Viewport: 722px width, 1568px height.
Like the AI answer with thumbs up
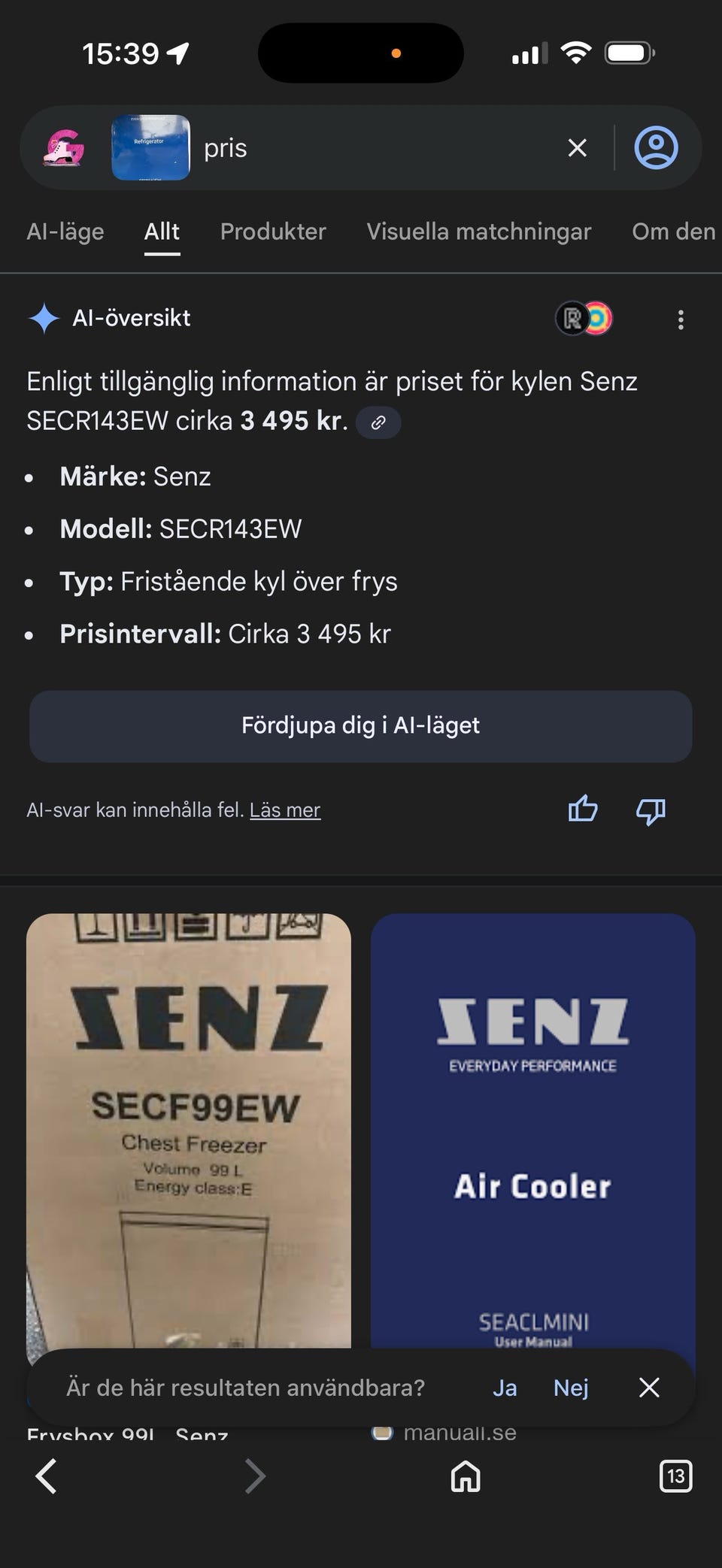point(583,810)
